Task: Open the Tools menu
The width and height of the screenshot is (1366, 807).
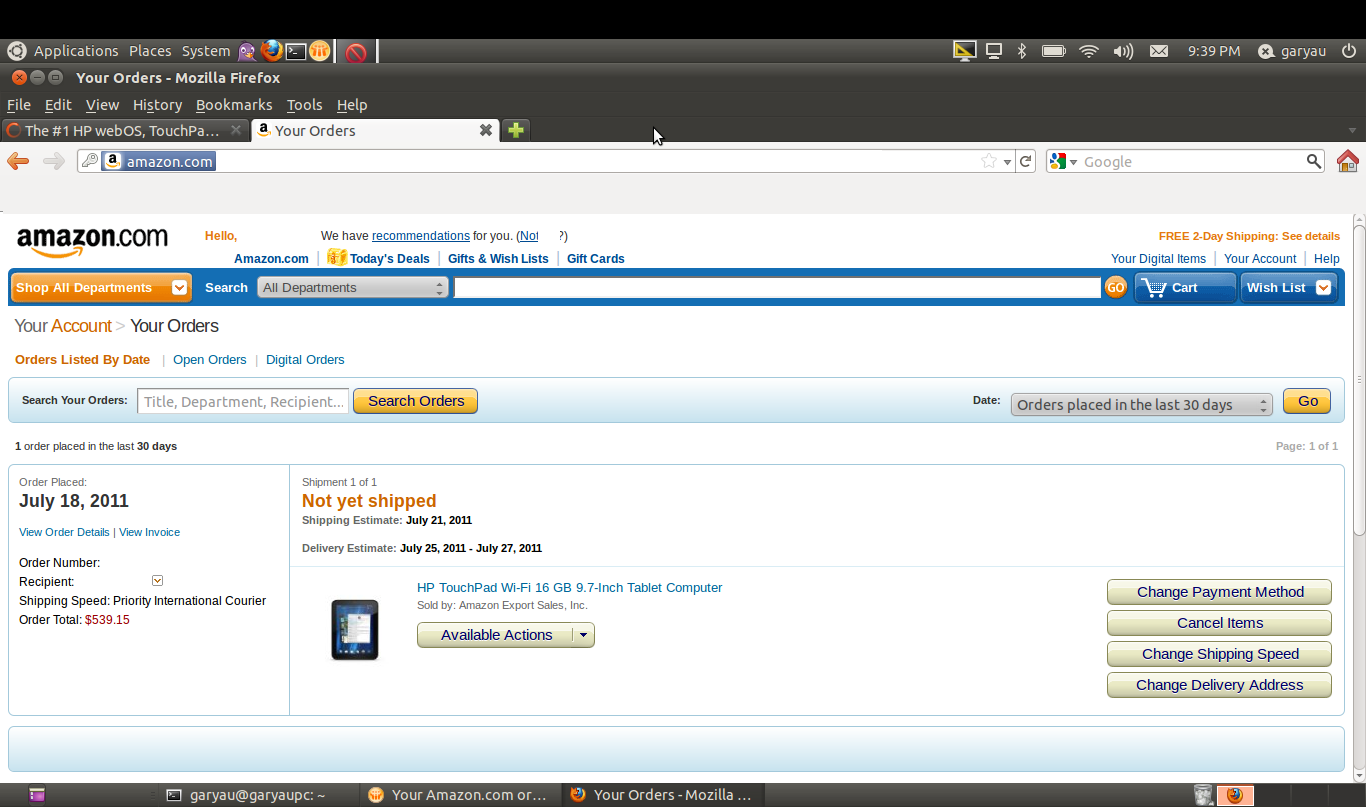Action: [305, 105]
